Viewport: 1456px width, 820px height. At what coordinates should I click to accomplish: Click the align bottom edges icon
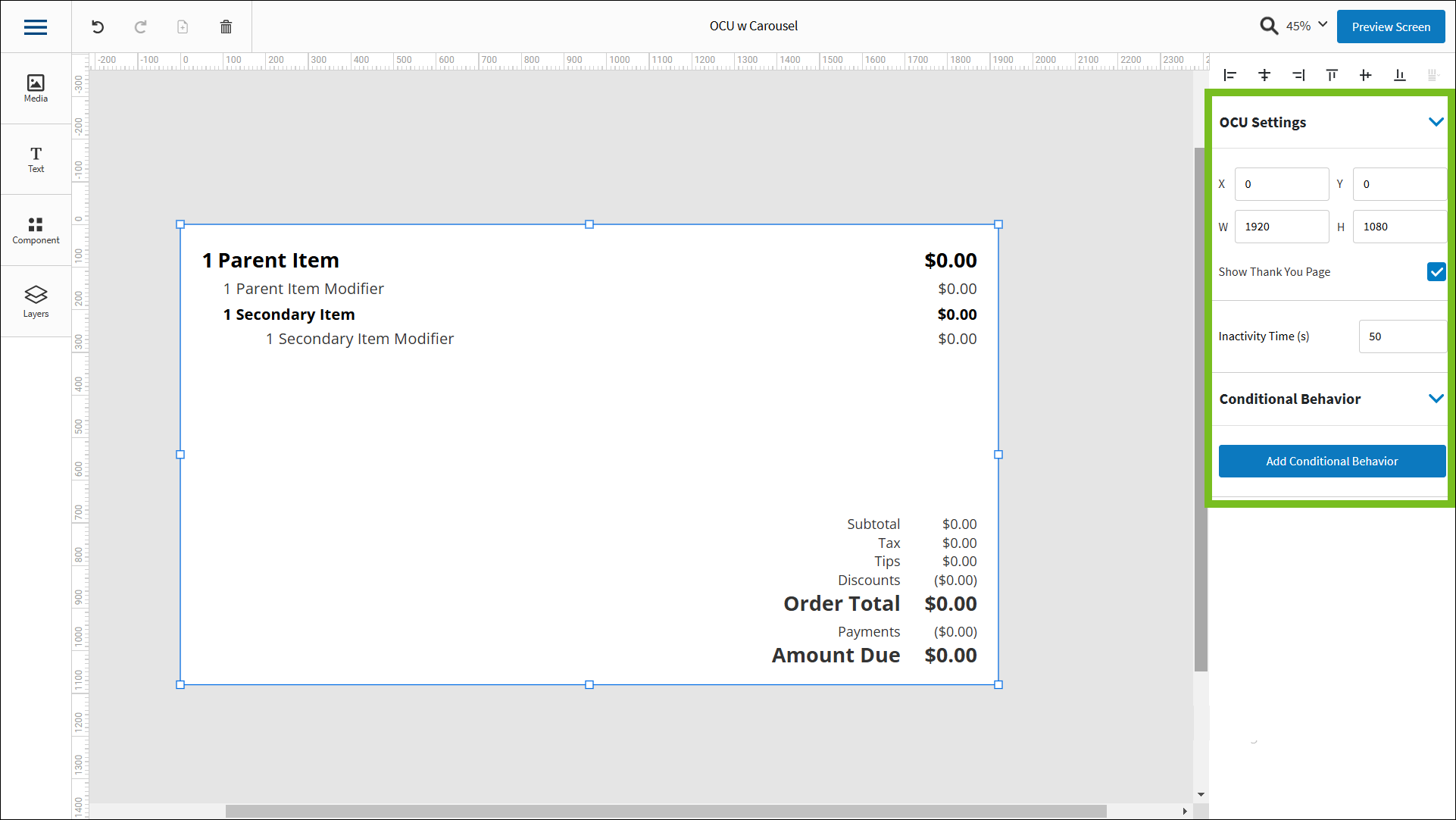pyautogui.click(x=1399, y=75)
